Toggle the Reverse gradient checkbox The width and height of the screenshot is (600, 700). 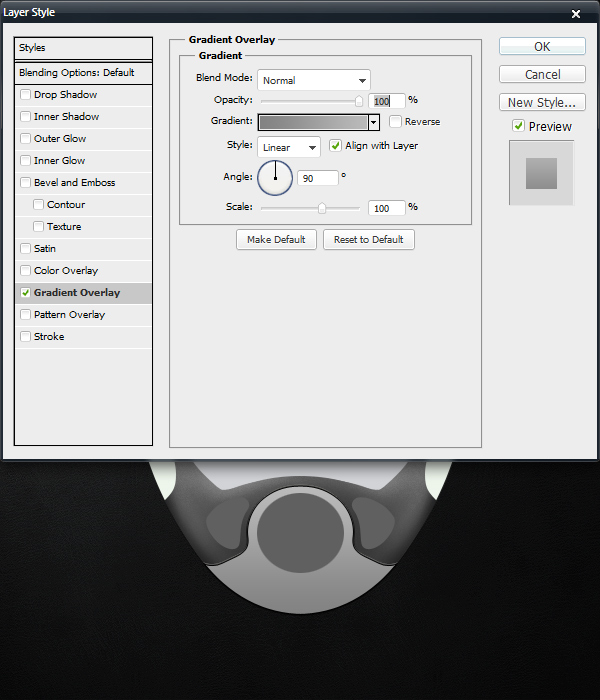click(x=395, y=121)
